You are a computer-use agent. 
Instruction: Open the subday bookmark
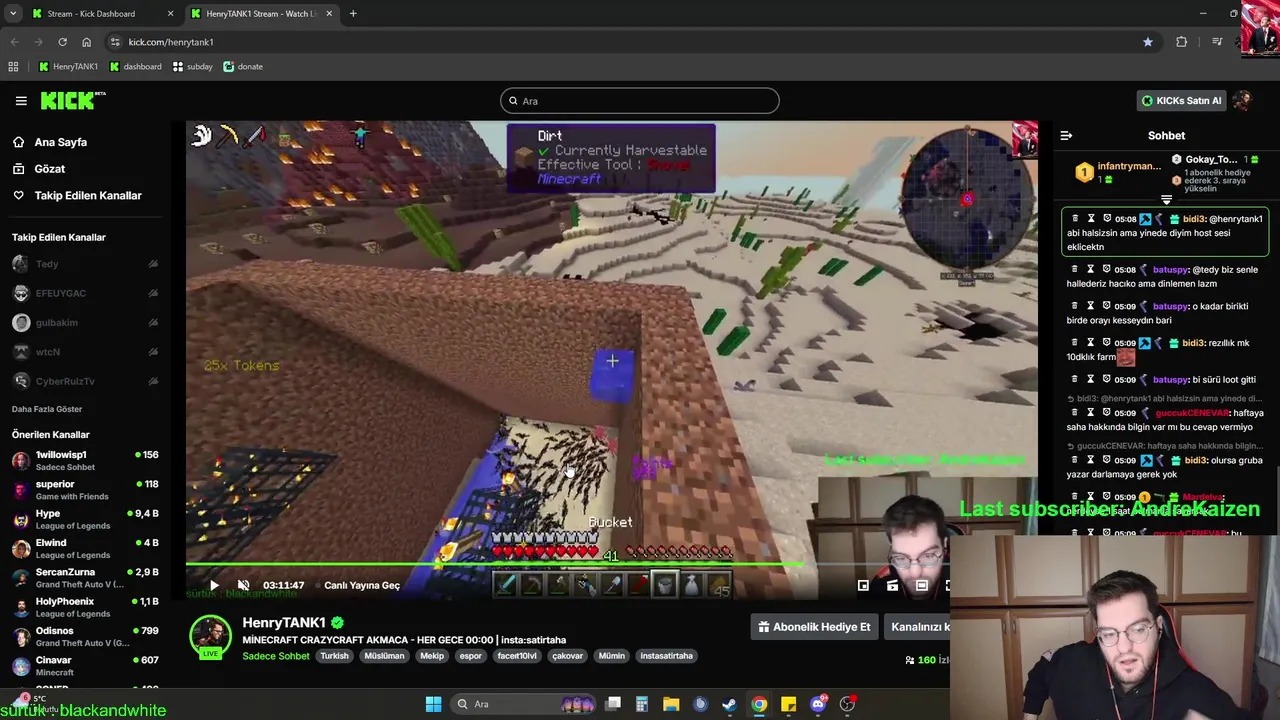coord(192,67)
